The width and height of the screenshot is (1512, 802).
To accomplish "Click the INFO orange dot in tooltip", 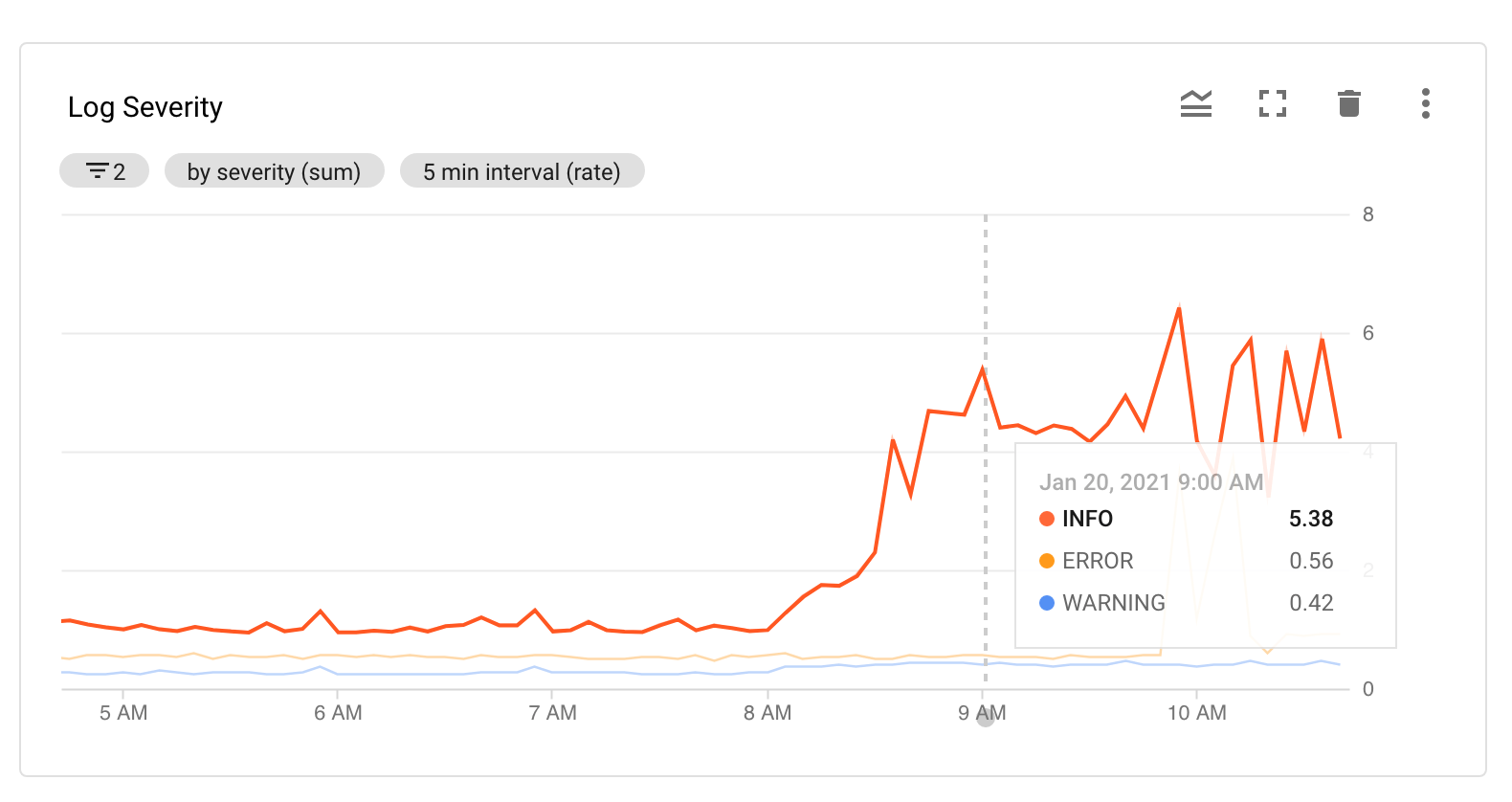I will (x=1046, y=519).
